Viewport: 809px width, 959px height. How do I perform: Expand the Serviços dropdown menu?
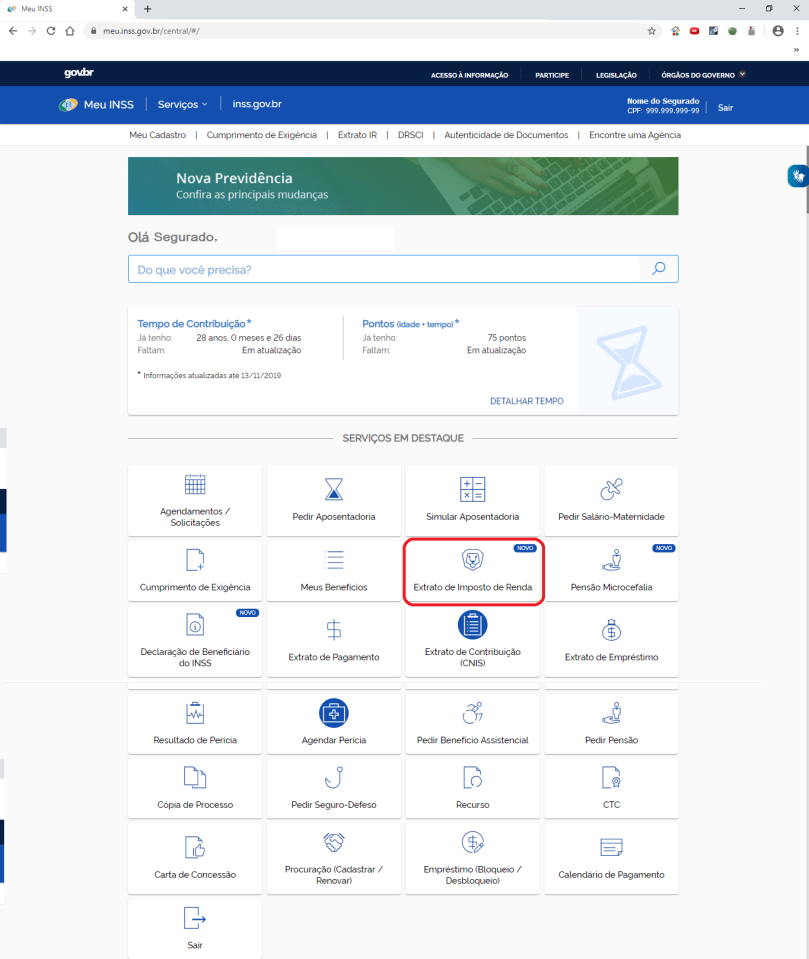click(183, 104)
